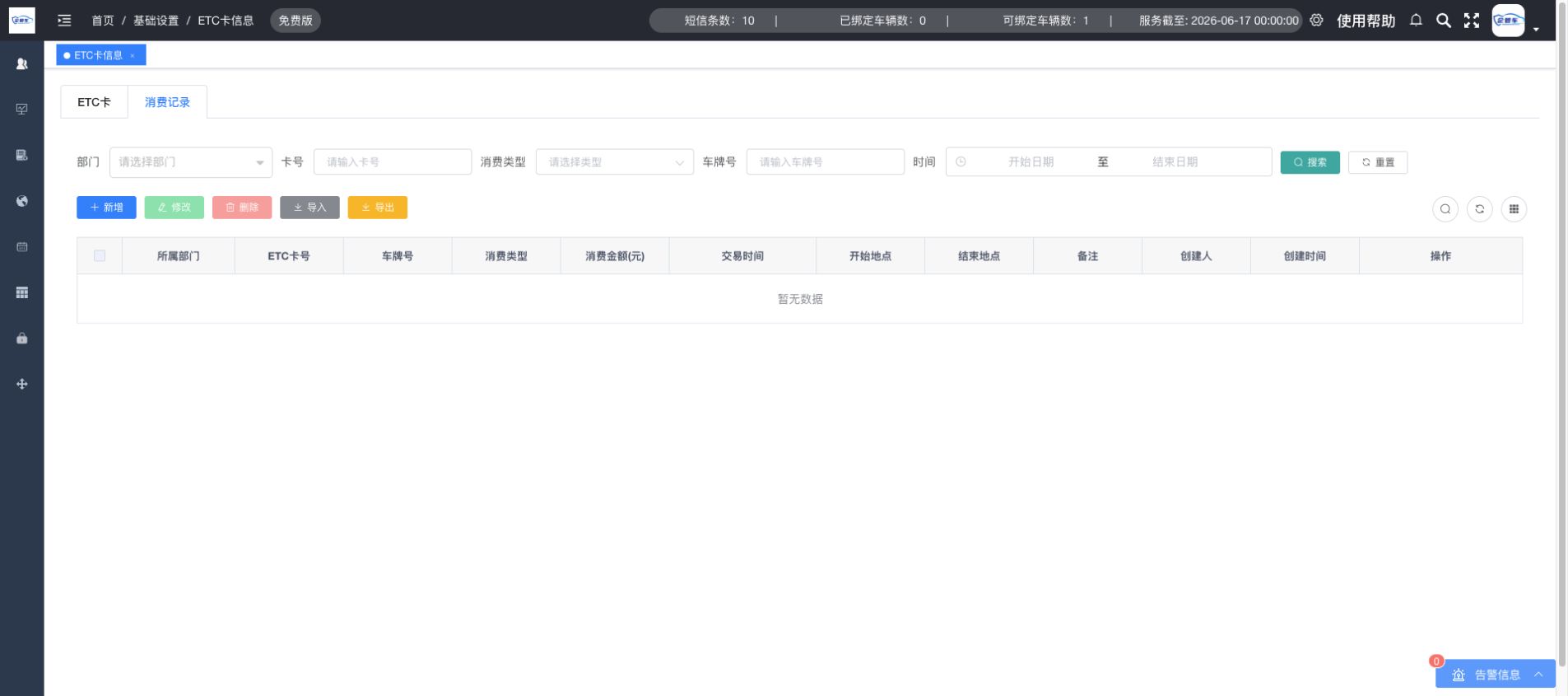The height and width of the screenshot is (696, 1568).
Task: Click the 导出 export button
Action: coord(378,208)
